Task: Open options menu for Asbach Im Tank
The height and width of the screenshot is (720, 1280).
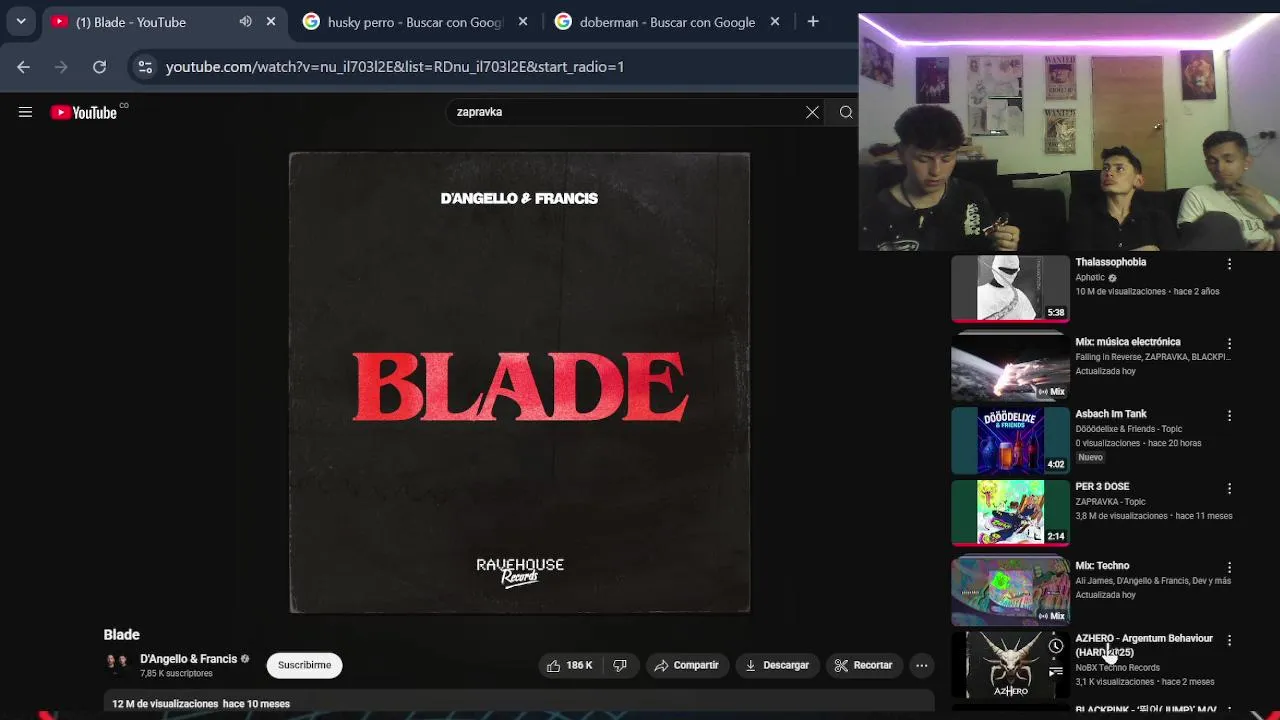Action: click(x=1229, y=416)
